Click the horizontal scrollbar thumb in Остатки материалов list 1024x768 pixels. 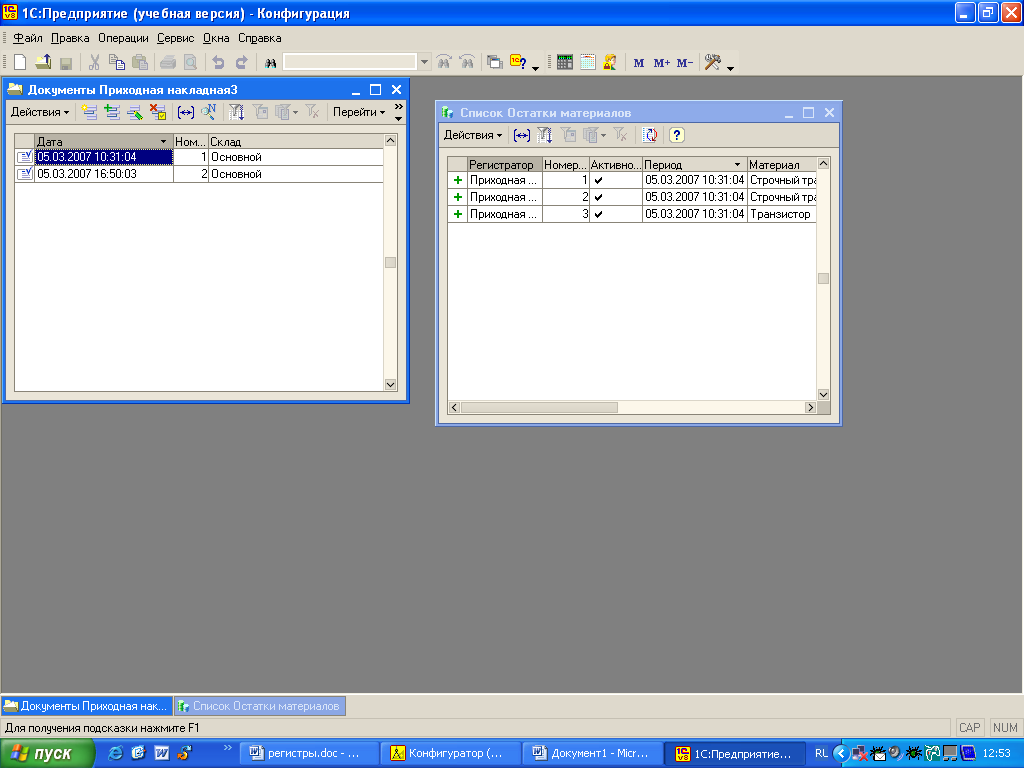coord(539,408)
